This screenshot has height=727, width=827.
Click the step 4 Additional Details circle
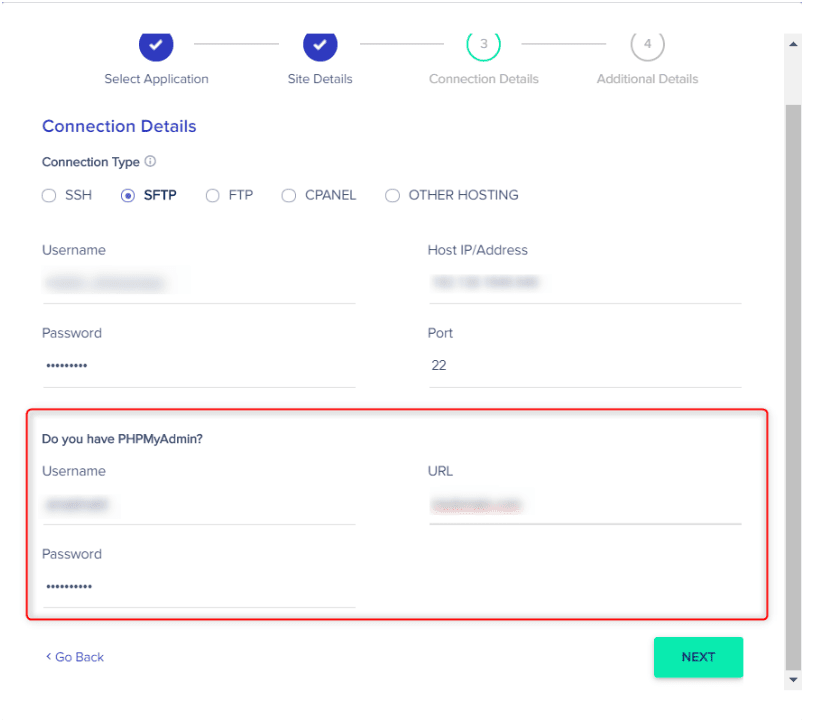[x=647, y=45]
